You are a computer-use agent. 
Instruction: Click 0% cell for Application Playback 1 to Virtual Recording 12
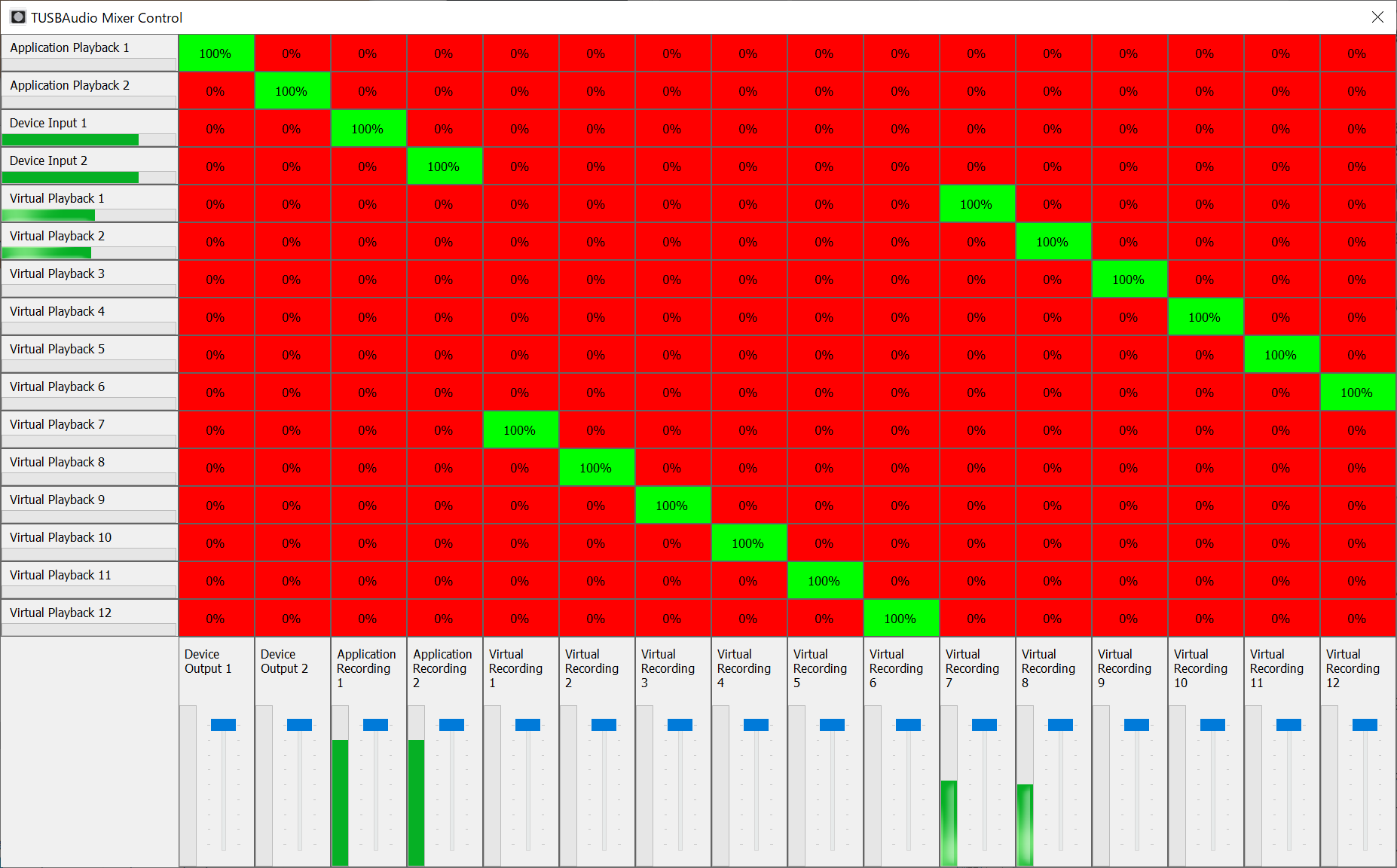1358,53
